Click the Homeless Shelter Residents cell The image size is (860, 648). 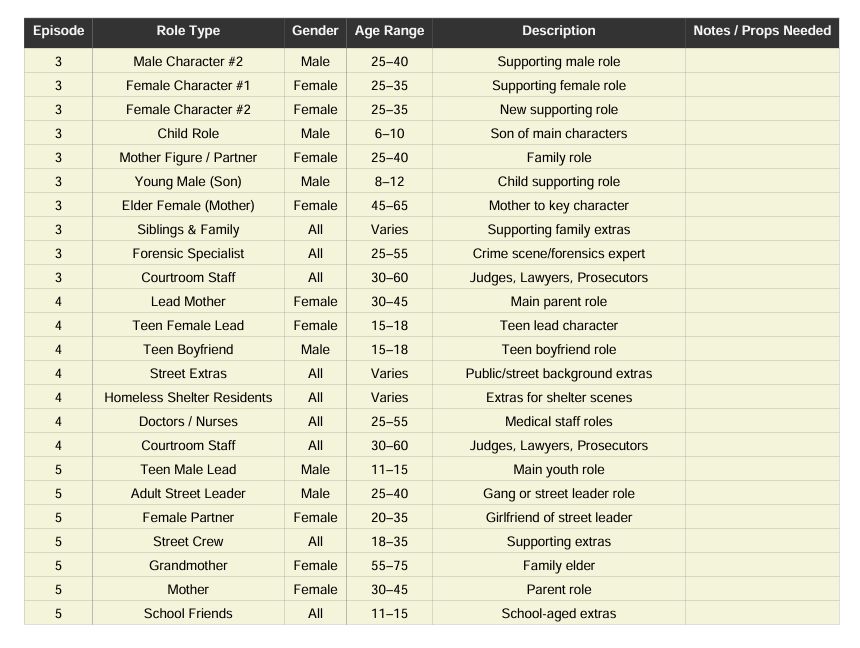pyautogui.click(x=188, y=398)
